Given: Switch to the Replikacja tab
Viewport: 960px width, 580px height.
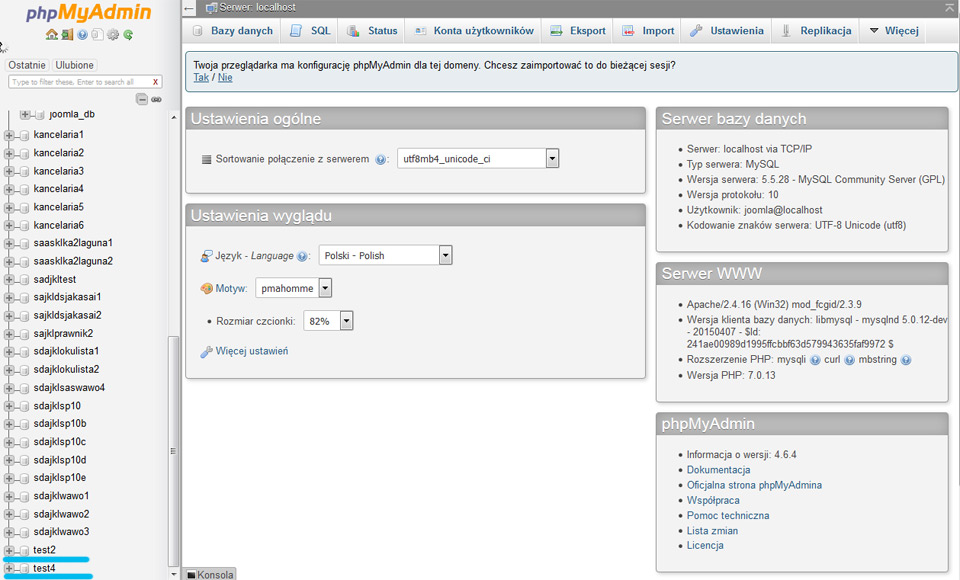Looking at the screenshot, I should 816,31.
